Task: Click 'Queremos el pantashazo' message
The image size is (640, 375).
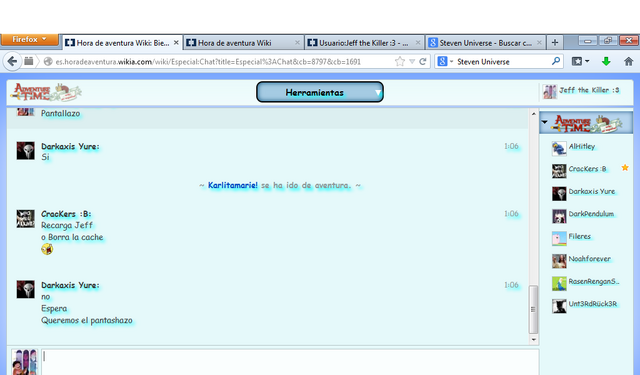Action: click(x=87, y=320)
